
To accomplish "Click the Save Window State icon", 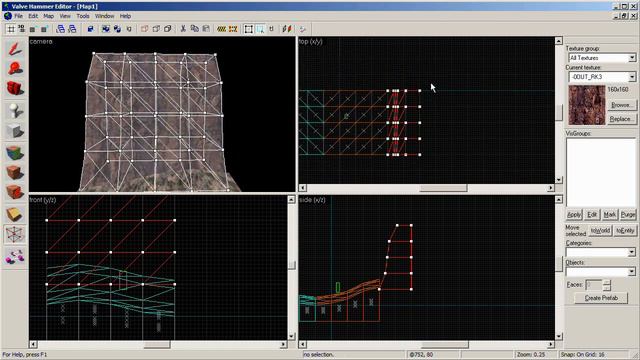I will pos(72,29).
